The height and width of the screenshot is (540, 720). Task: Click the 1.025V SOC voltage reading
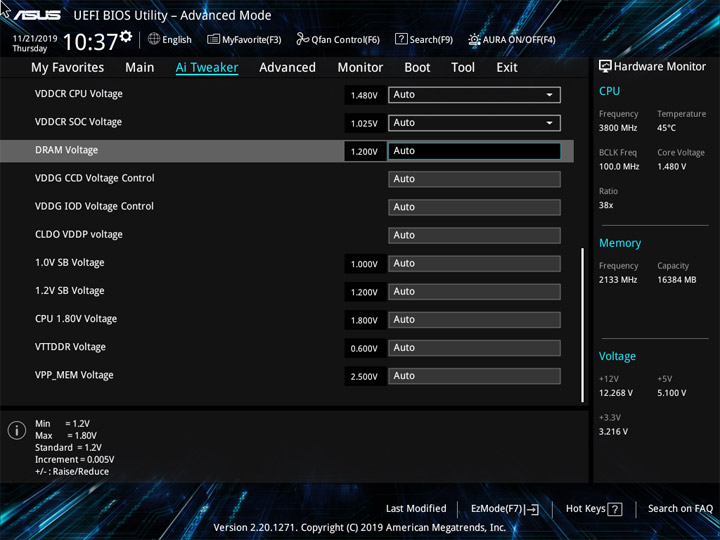pos(364,124)
